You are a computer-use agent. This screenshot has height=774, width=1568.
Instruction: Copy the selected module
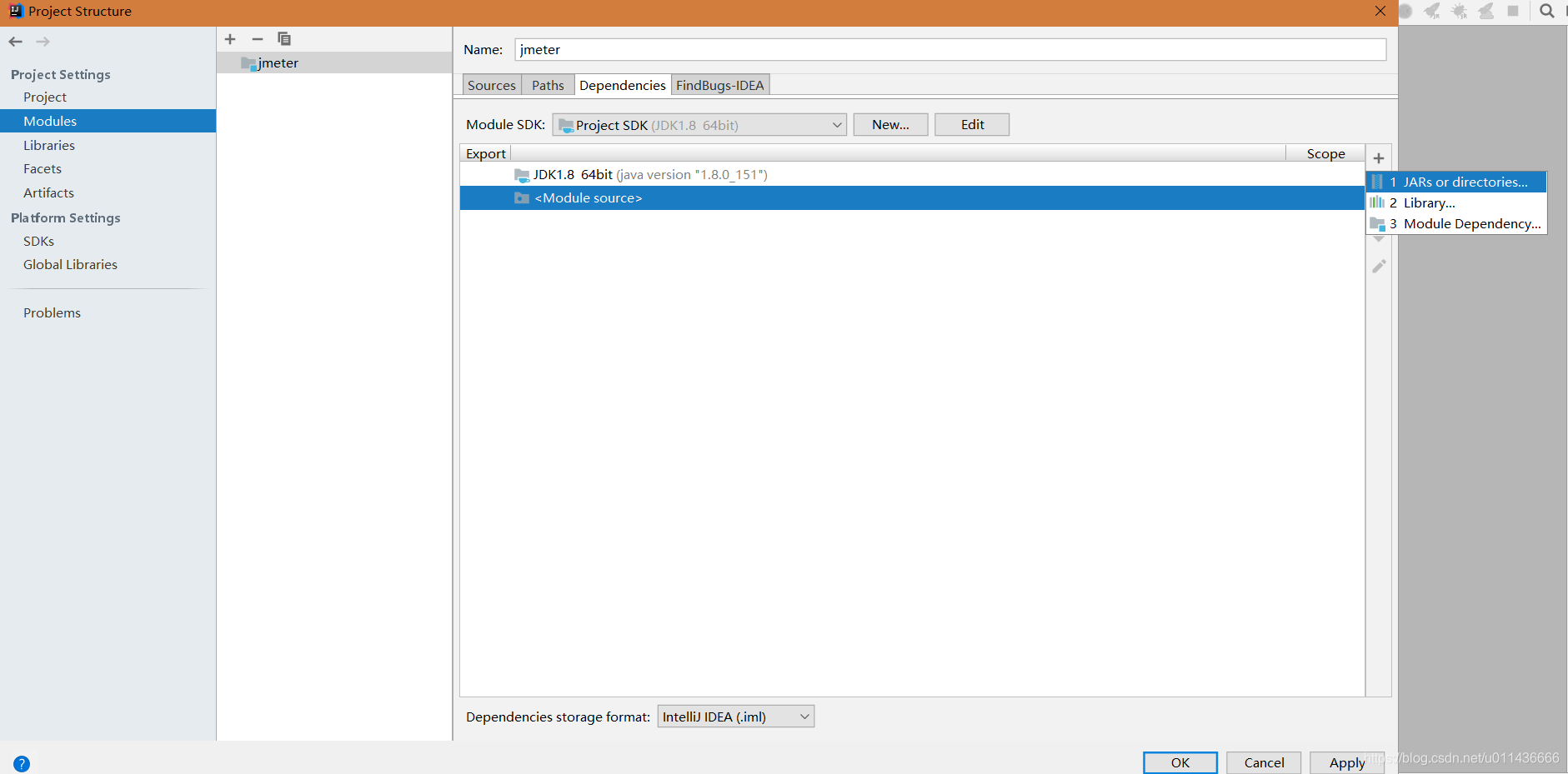284,39
